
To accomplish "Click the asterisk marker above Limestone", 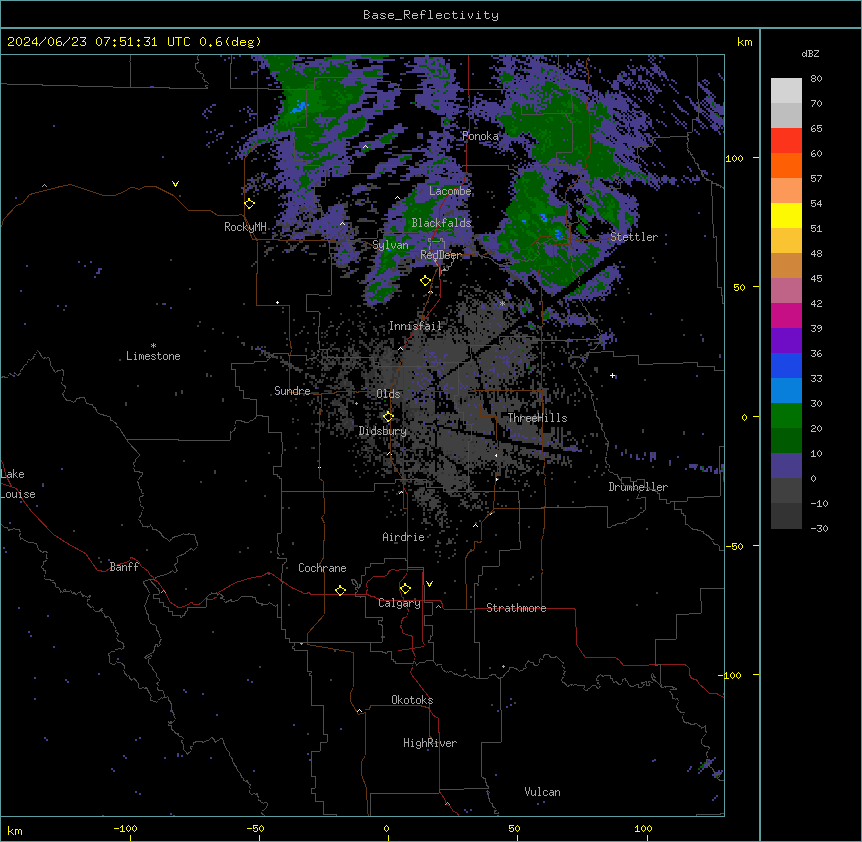I will 153,346.
